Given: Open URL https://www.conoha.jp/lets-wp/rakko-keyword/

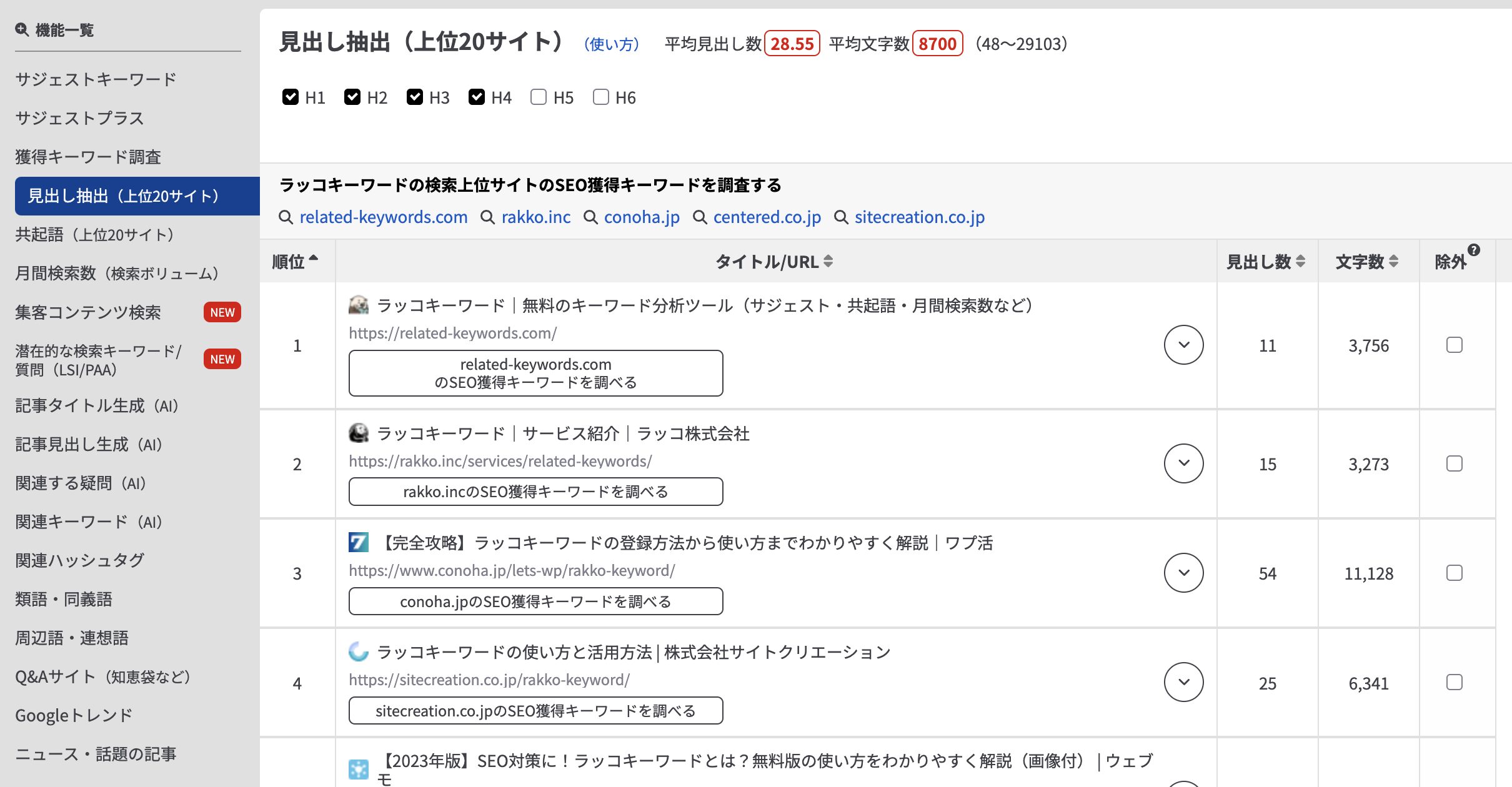Looking at the screenshot, I should [x=512, y=570].
